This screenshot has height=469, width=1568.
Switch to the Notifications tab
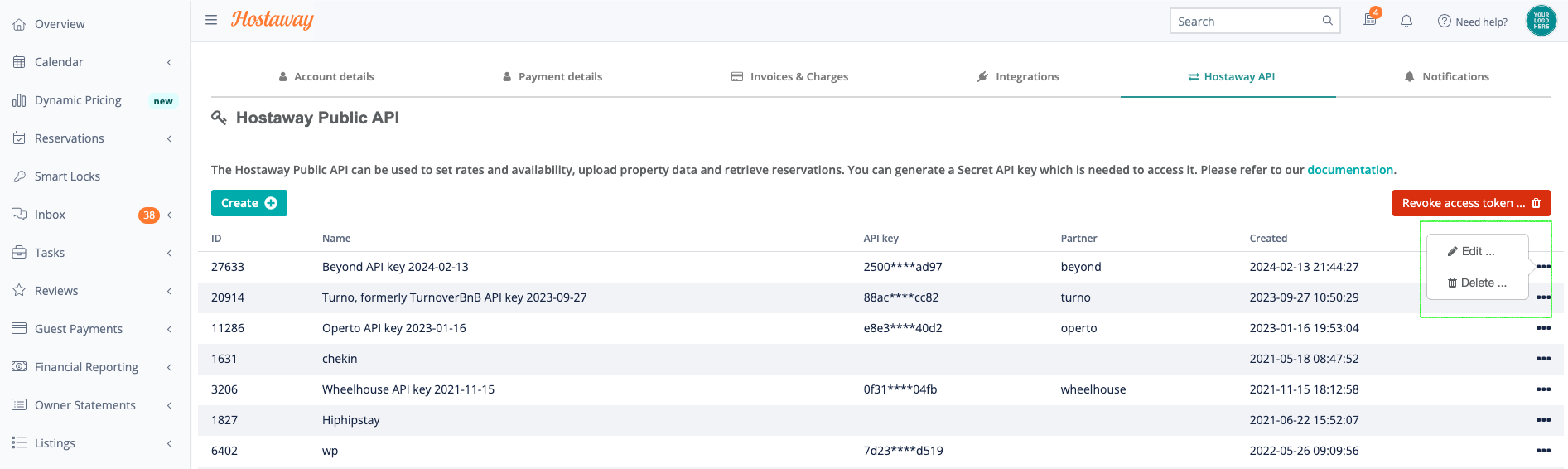point(1447,77)
